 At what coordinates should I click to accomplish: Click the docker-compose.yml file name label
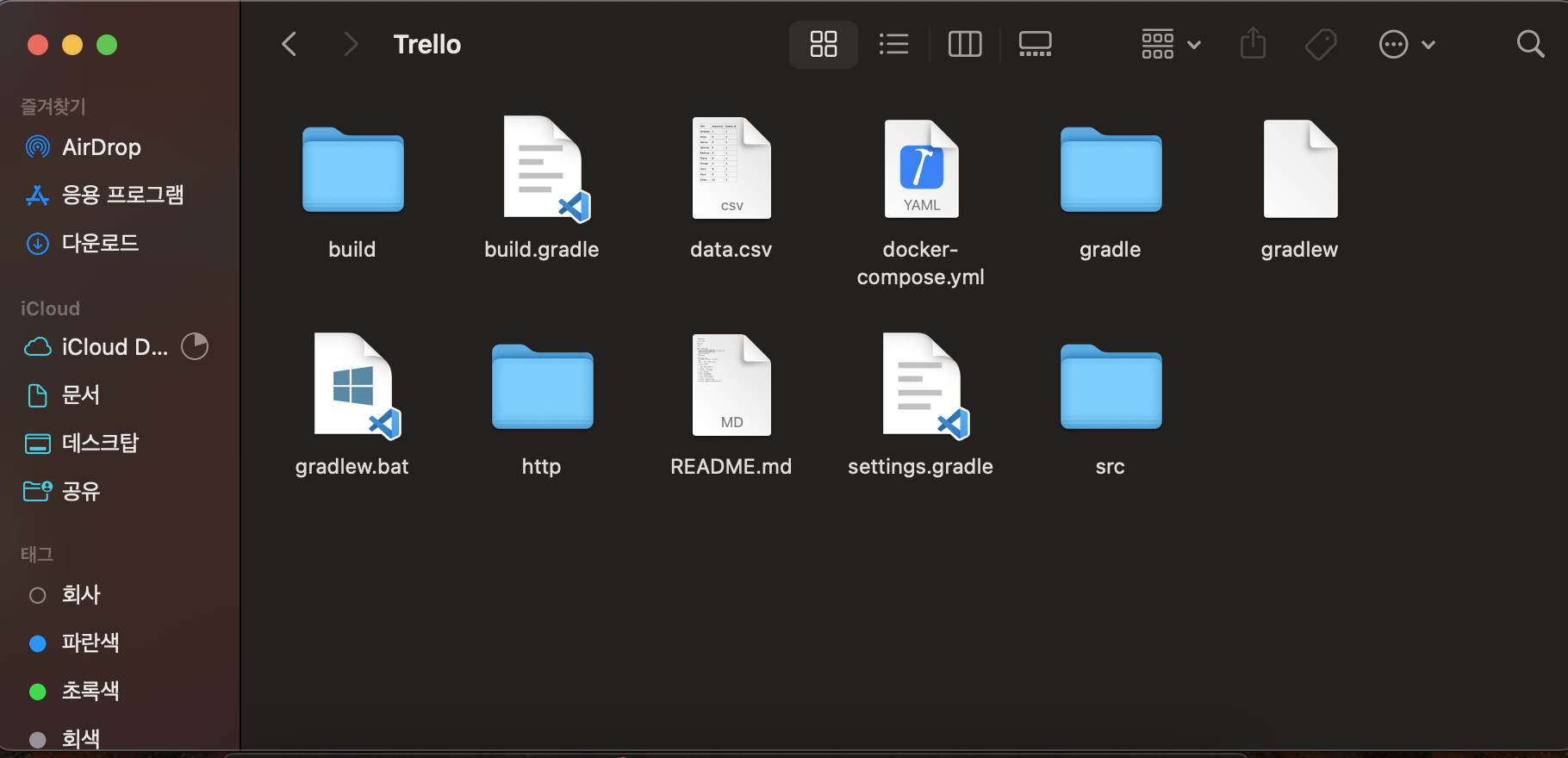(920, 264)
